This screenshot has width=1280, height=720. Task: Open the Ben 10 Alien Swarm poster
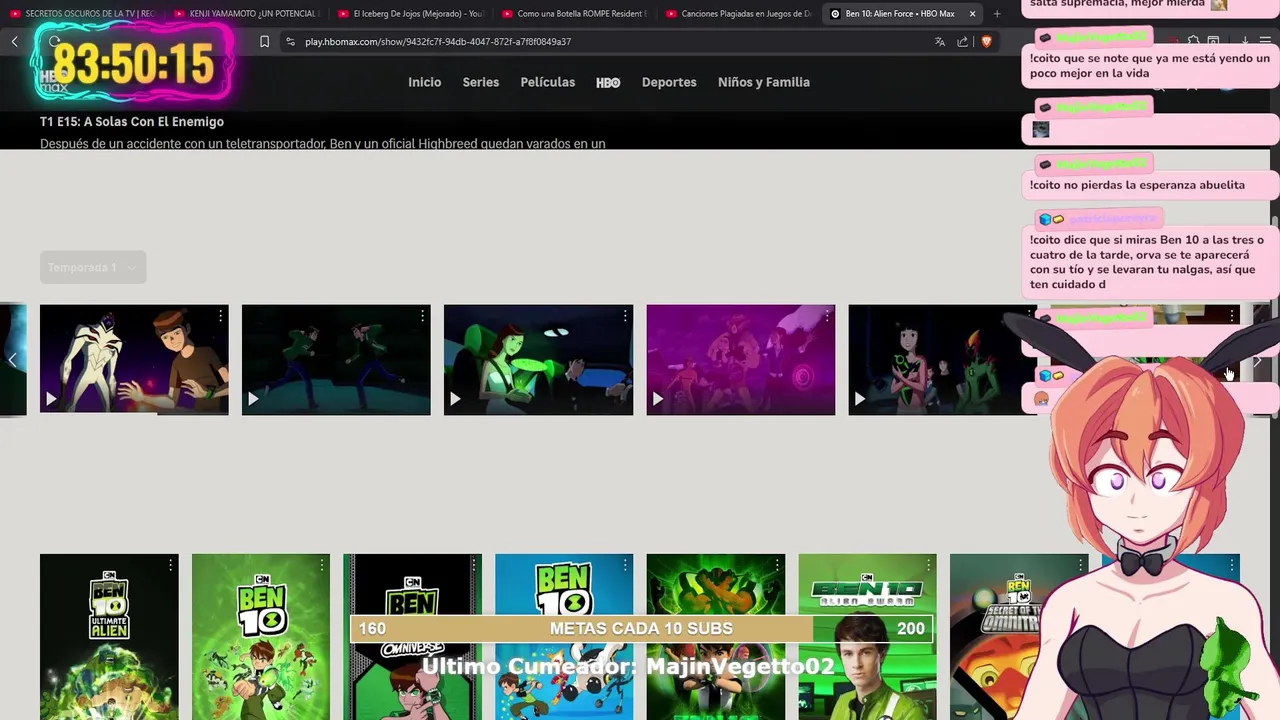(x=867, y=637)
